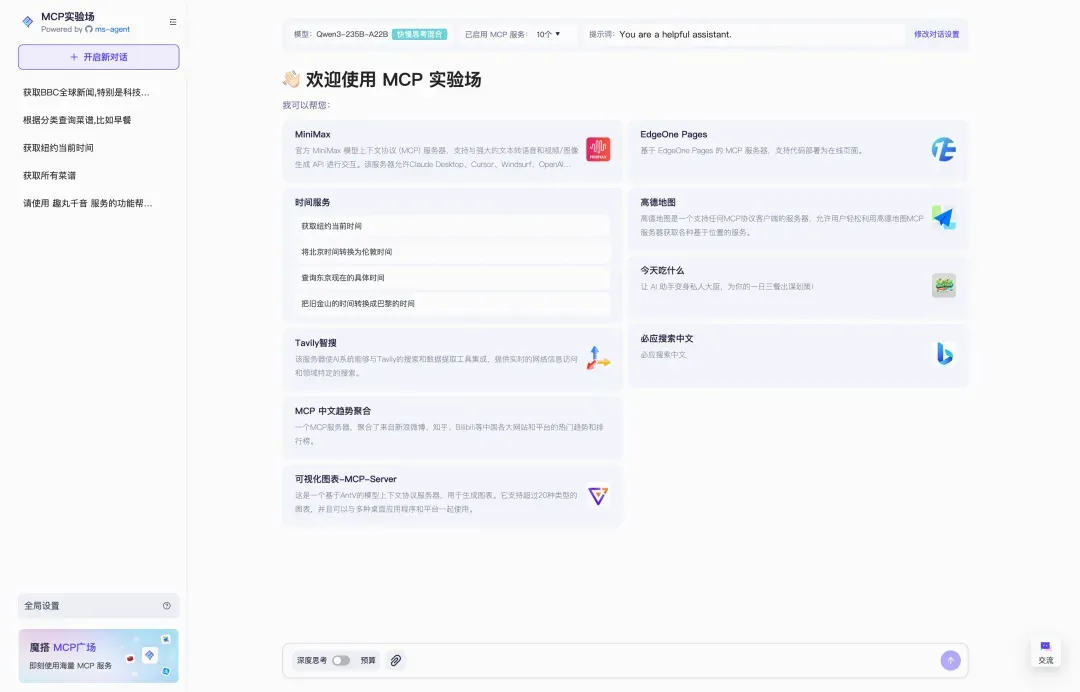This screenshot has height=692, width=1080.
Task: Select the 时间服务 card title
Action: pyautogui.click(x=313, y=202)
